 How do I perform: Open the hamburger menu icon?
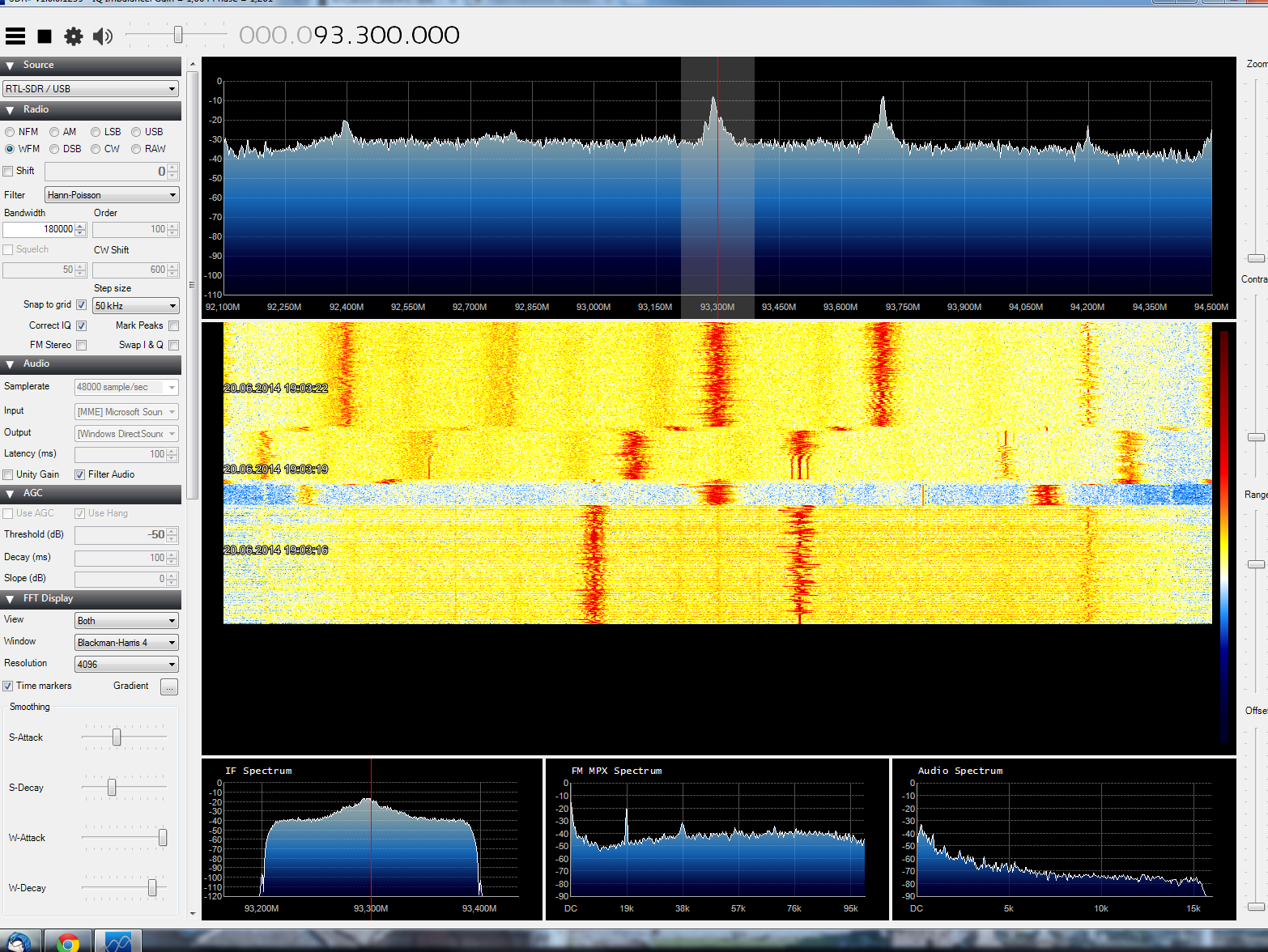pos(15,36)
